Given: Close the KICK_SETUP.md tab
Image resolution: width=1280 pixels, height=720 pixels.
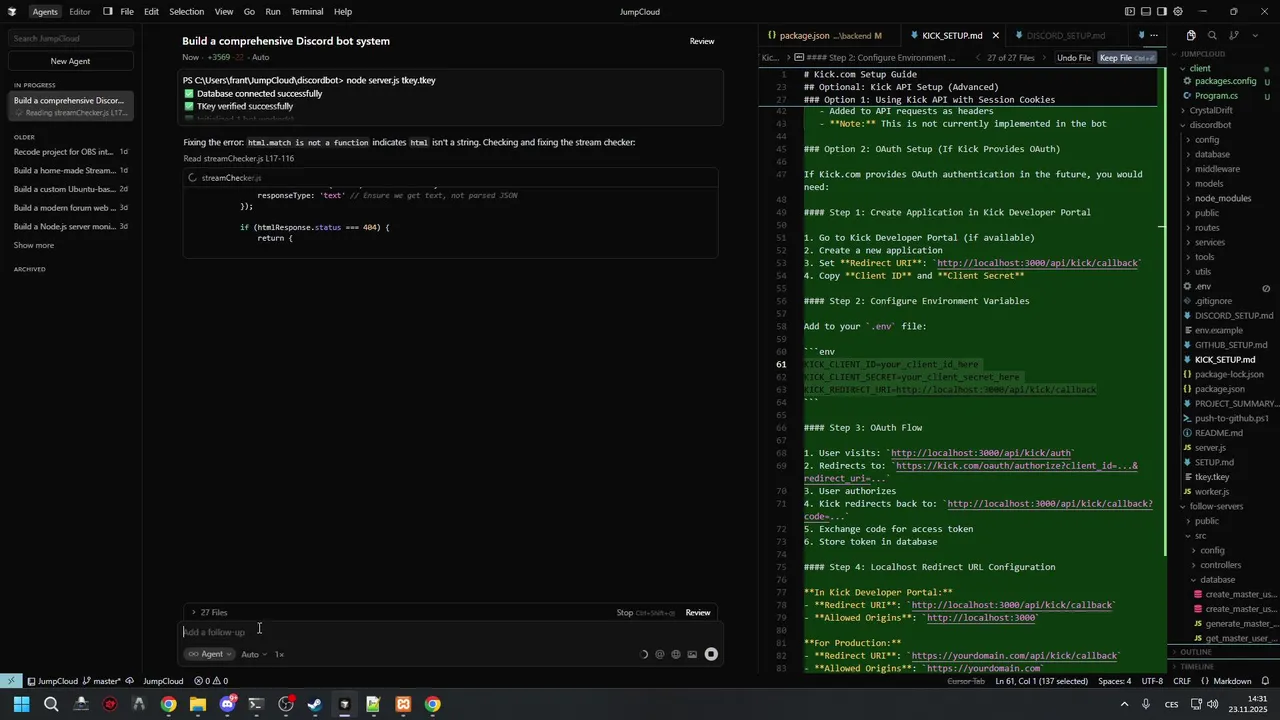Looking at the screenshot, I should (996, 36).
